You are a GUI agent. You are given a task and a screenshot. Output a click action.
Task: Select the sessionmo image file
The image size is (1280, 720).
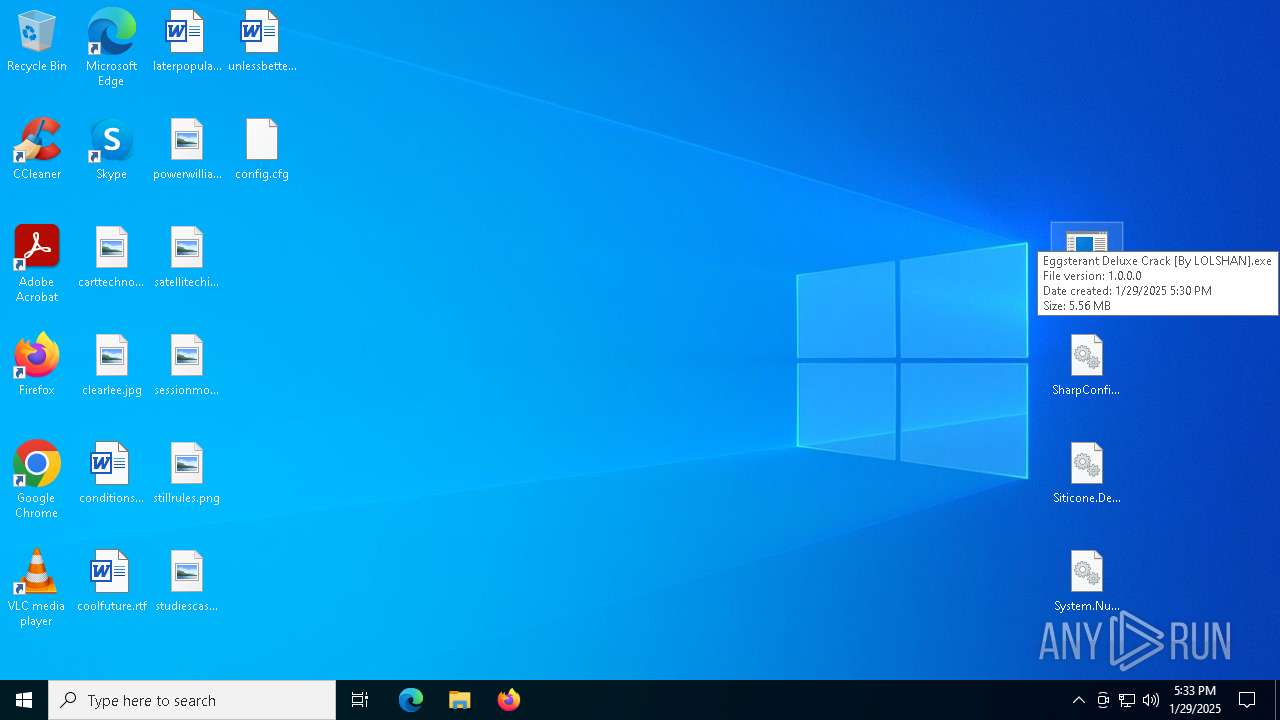pos(187,365)
